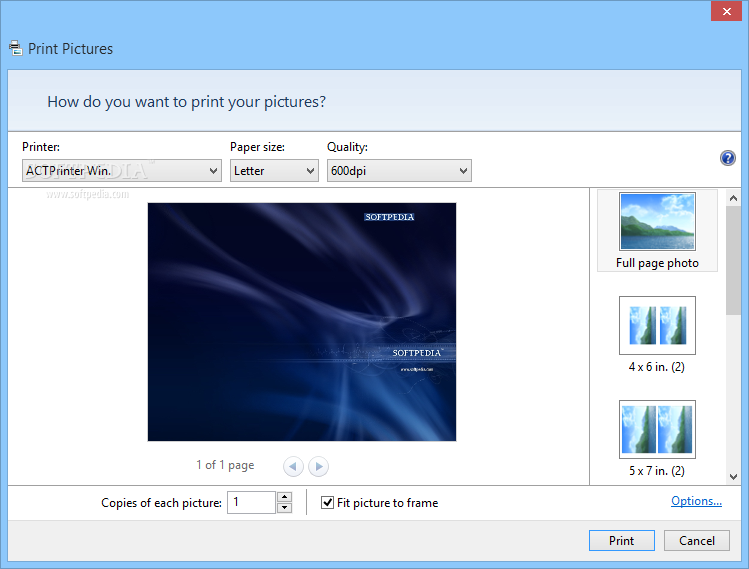
Task: Click the layout list scroll up arrow
Action: [733, 198]
